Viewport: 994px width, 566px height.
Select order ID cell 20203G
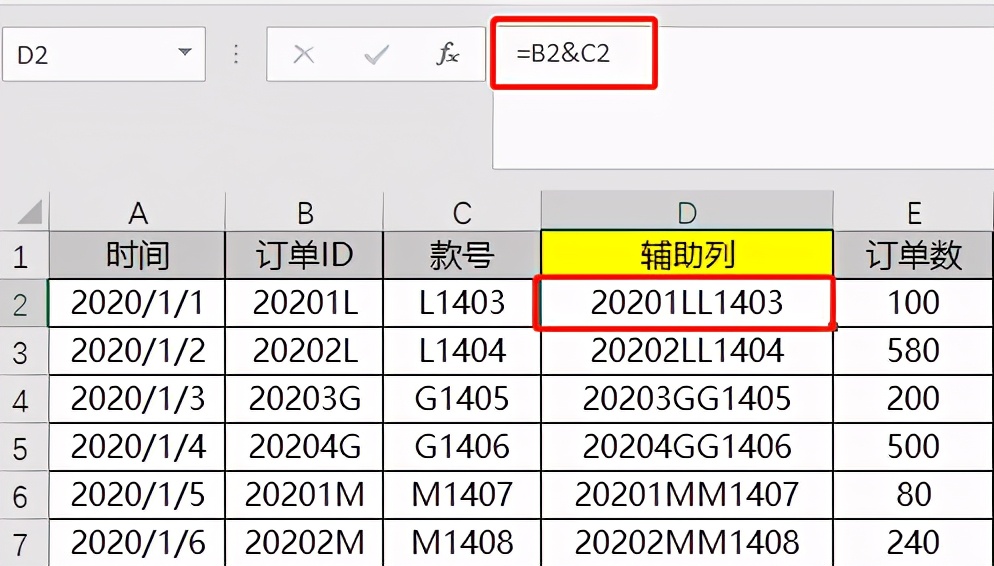click(x=304, y=399)
